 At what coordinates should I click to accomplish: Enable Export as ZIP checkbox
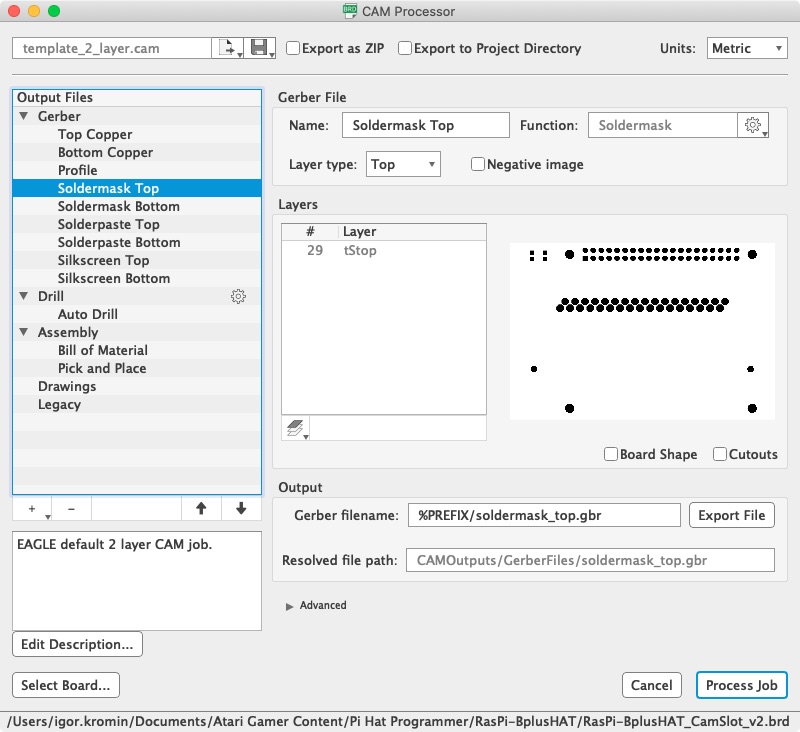[x=293, y=48]
